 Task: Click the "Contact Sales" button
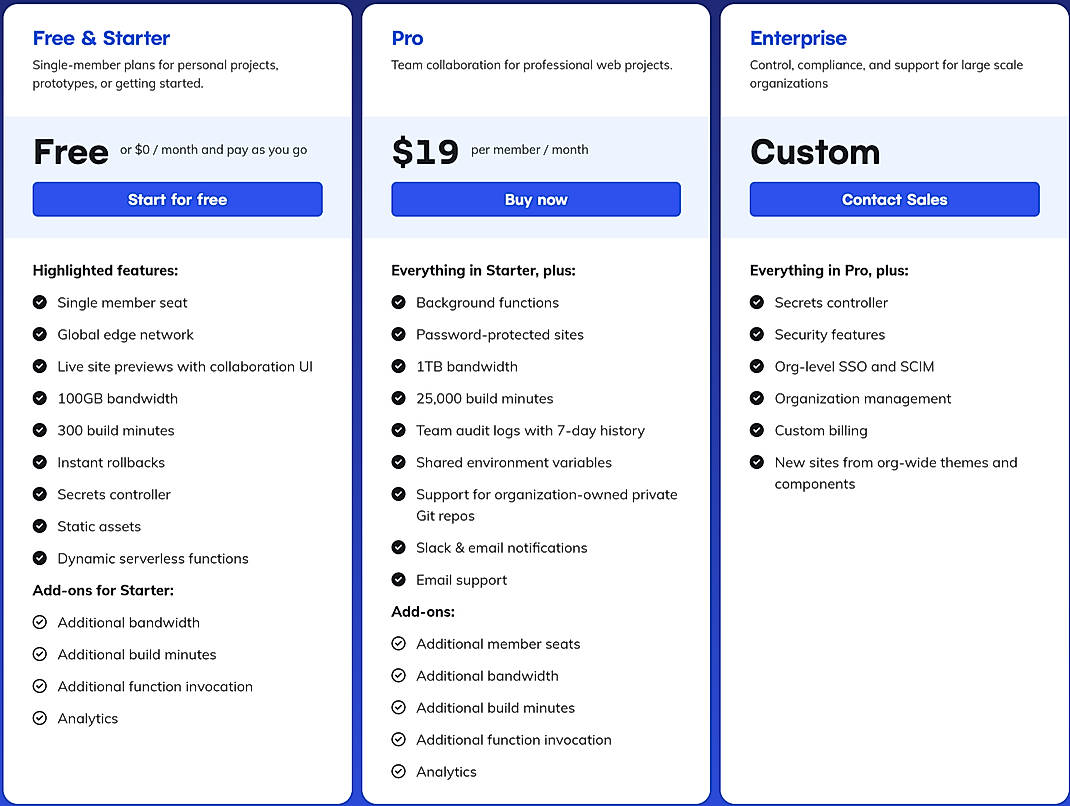click(894, 199)
